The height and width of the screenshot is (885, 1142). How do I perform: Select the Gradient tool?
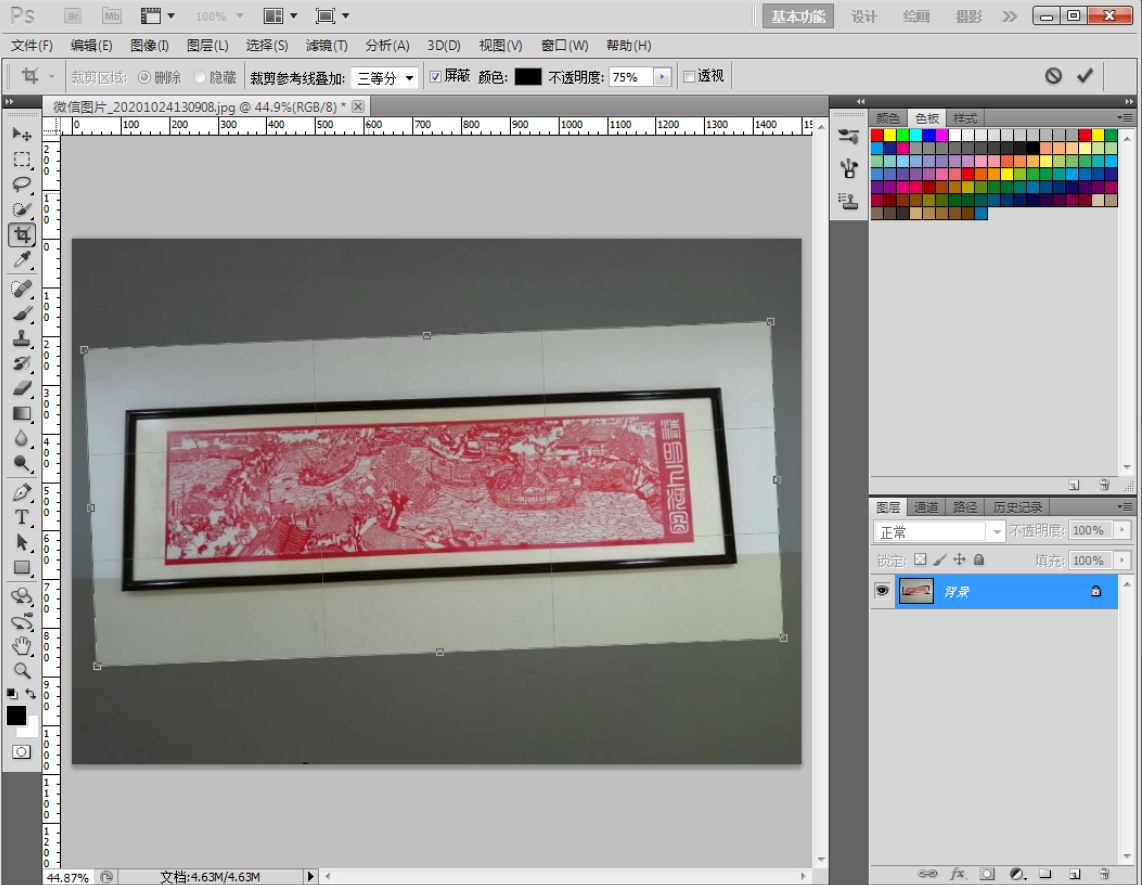click(22, 414)
